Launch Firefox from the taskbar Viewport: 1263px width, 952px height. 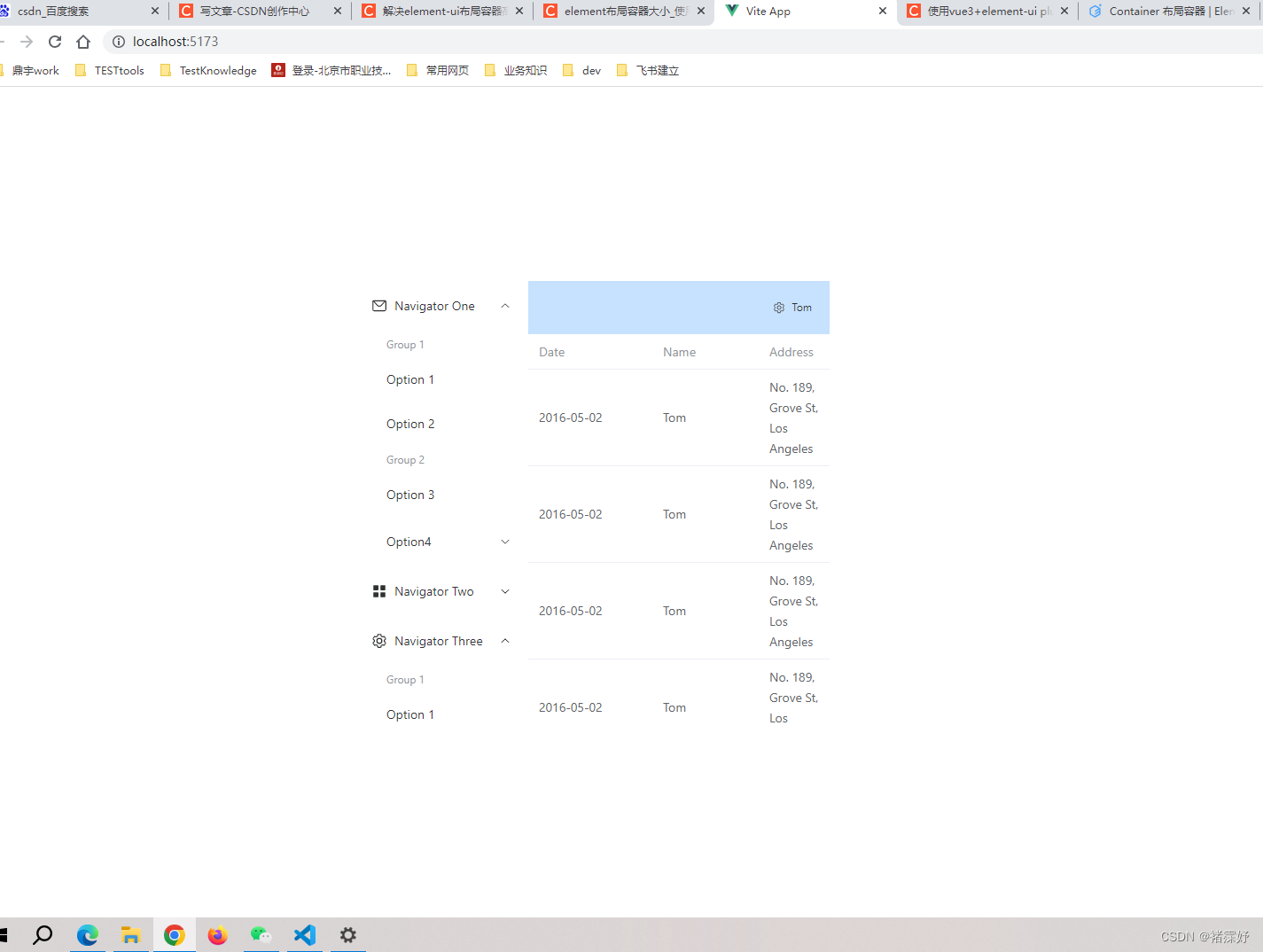point(218,935)
